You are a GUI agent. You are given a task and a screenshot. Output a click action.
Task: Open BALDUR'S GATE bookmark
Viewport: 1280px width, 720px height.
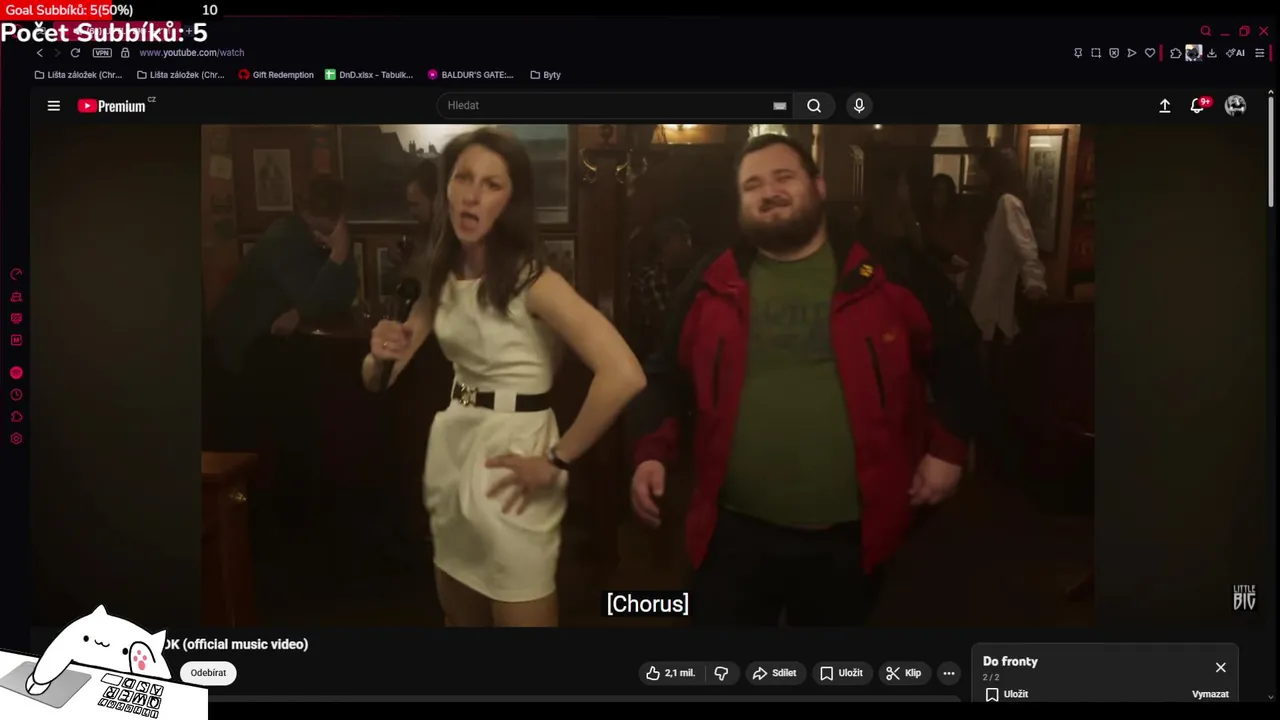click(470, 75)
